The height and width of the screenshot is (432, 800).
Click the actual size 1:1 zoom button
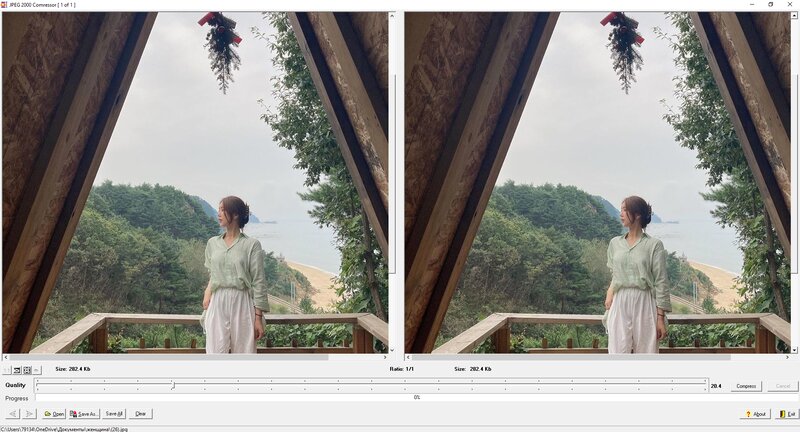pos(7,370)
